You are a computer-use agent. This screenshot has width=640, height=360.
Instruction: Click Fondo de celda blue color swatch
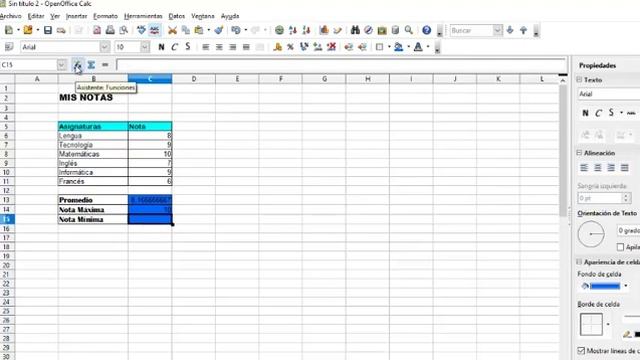[x=605, y=286]
